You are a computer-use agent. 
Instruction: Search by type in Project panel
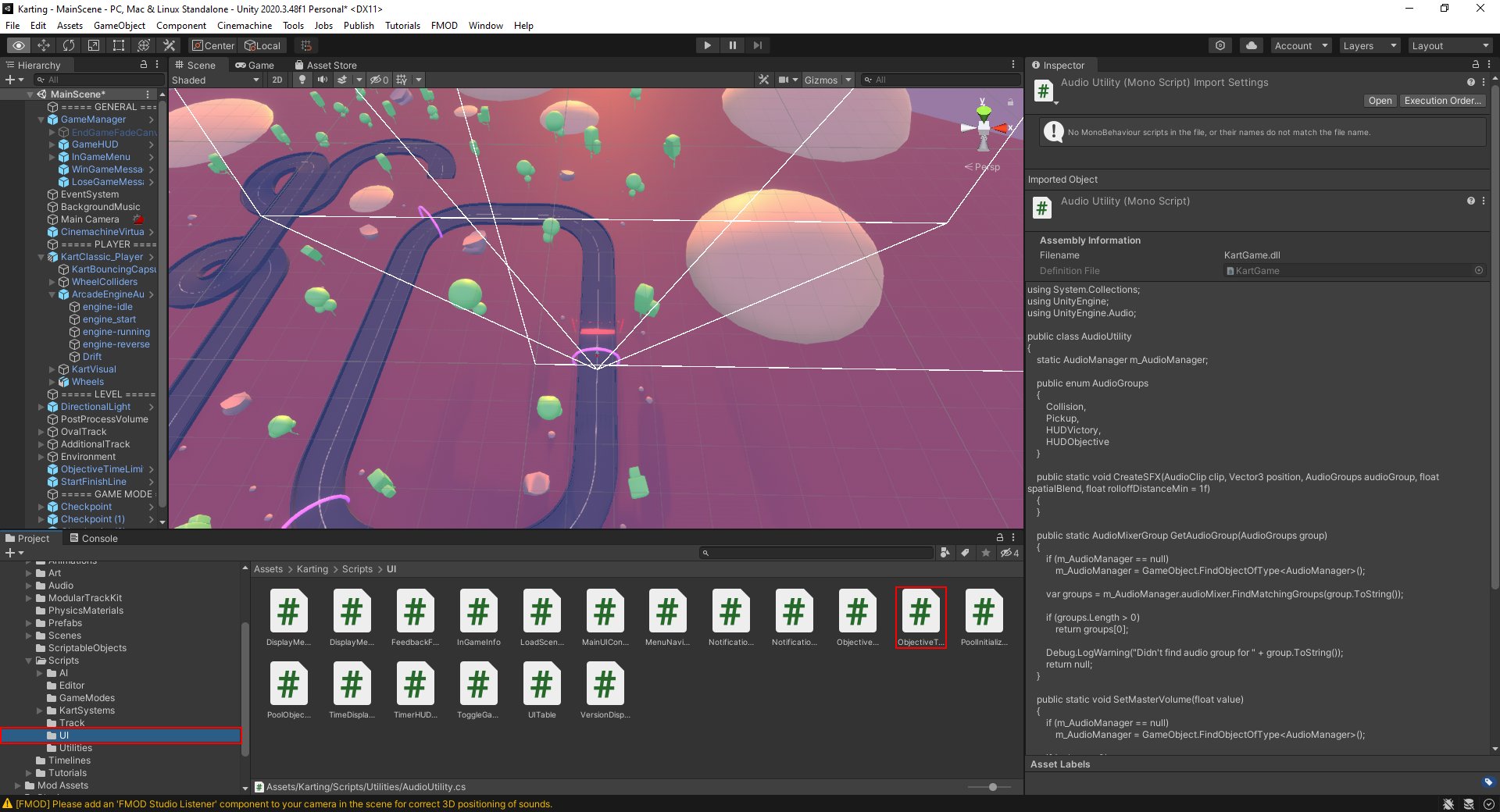[945, 553]
